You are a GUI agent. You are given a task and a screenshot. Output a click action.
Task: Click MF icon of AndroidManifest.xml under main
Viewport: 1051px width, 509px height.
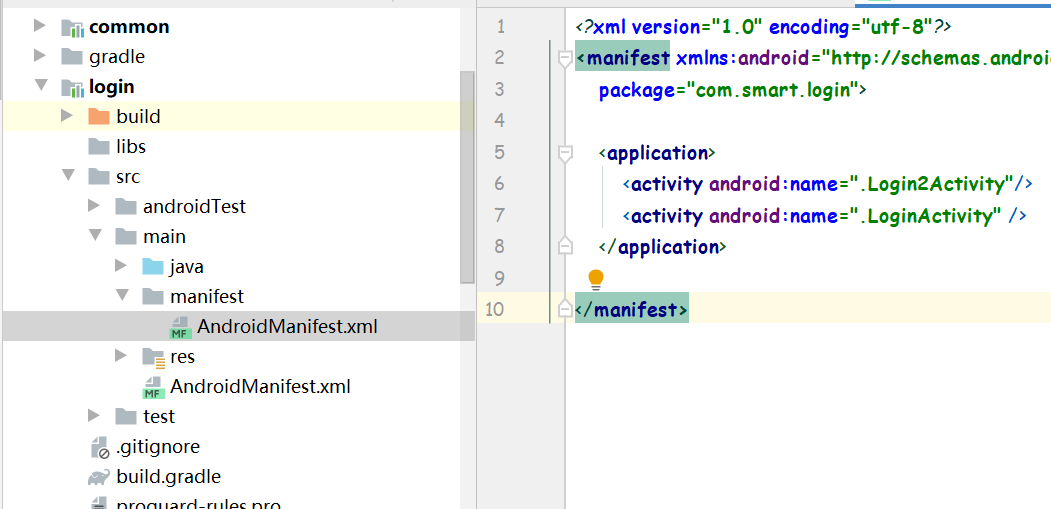[152, 388]
